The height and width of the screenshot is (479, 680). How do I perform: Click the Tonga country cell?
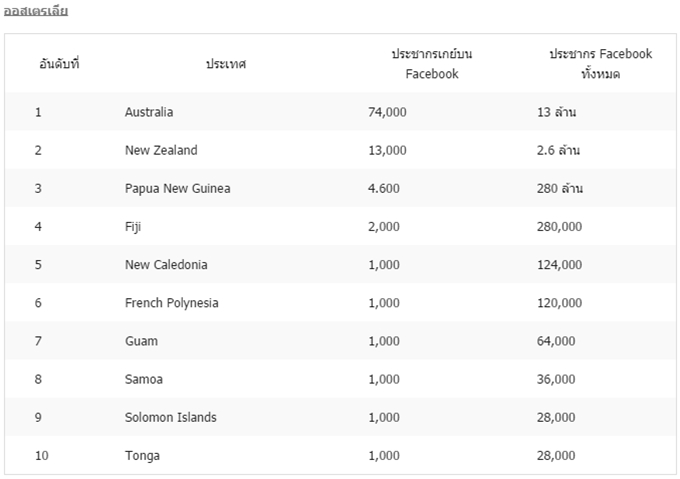[142, 456]
